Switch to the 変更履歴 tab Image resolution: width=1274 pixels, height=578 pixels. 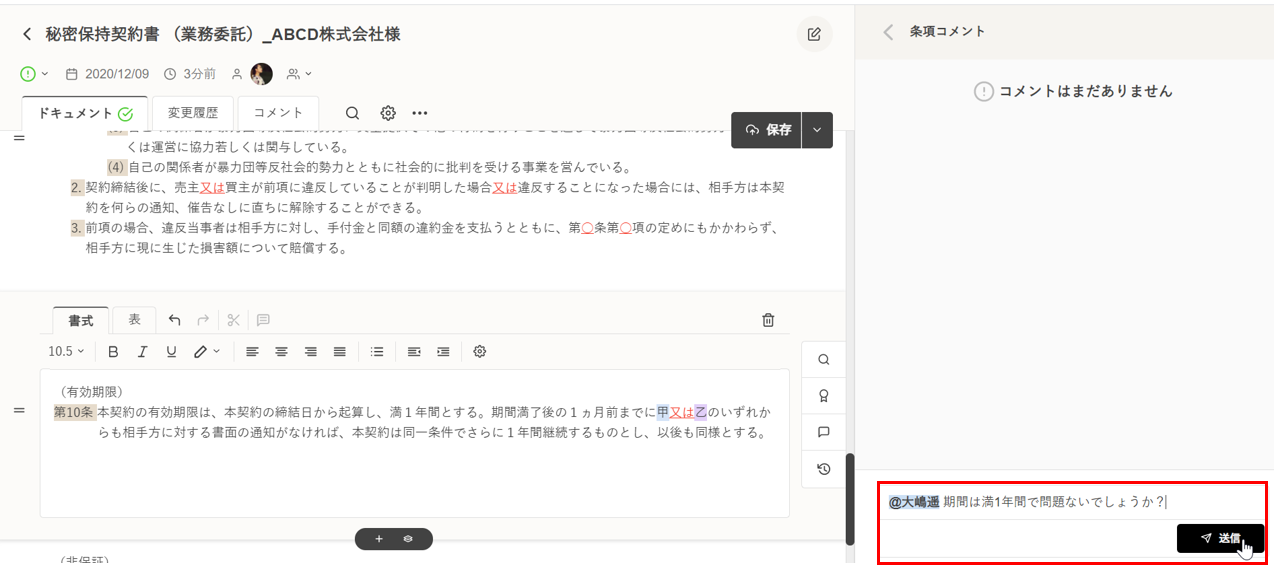tap(192, 113)
